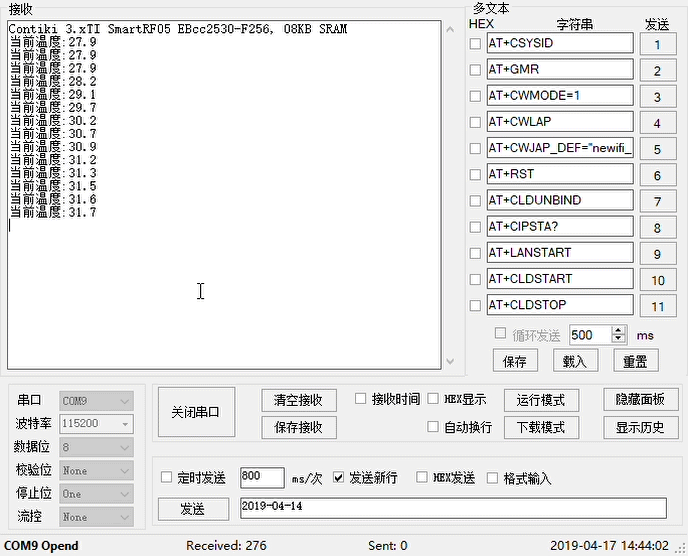Screen dimensions: 688x556
Task: Click the loop interval 500 ms field
Action: click(590, 335)
